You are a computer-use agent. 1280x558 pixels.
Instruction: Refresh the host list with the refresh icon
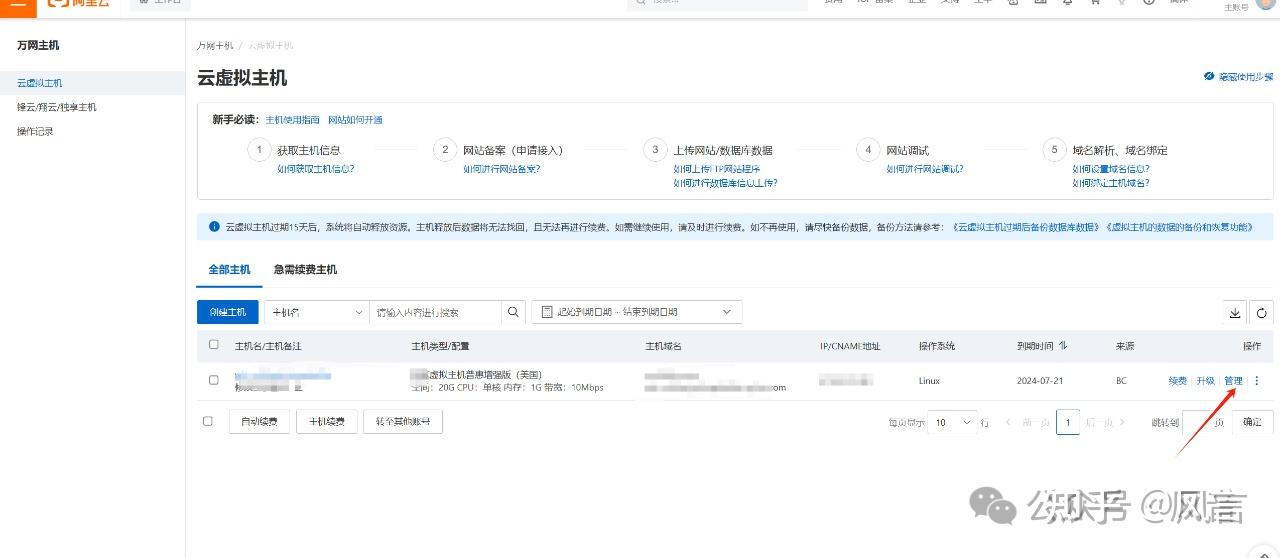tap(1262, 313)
